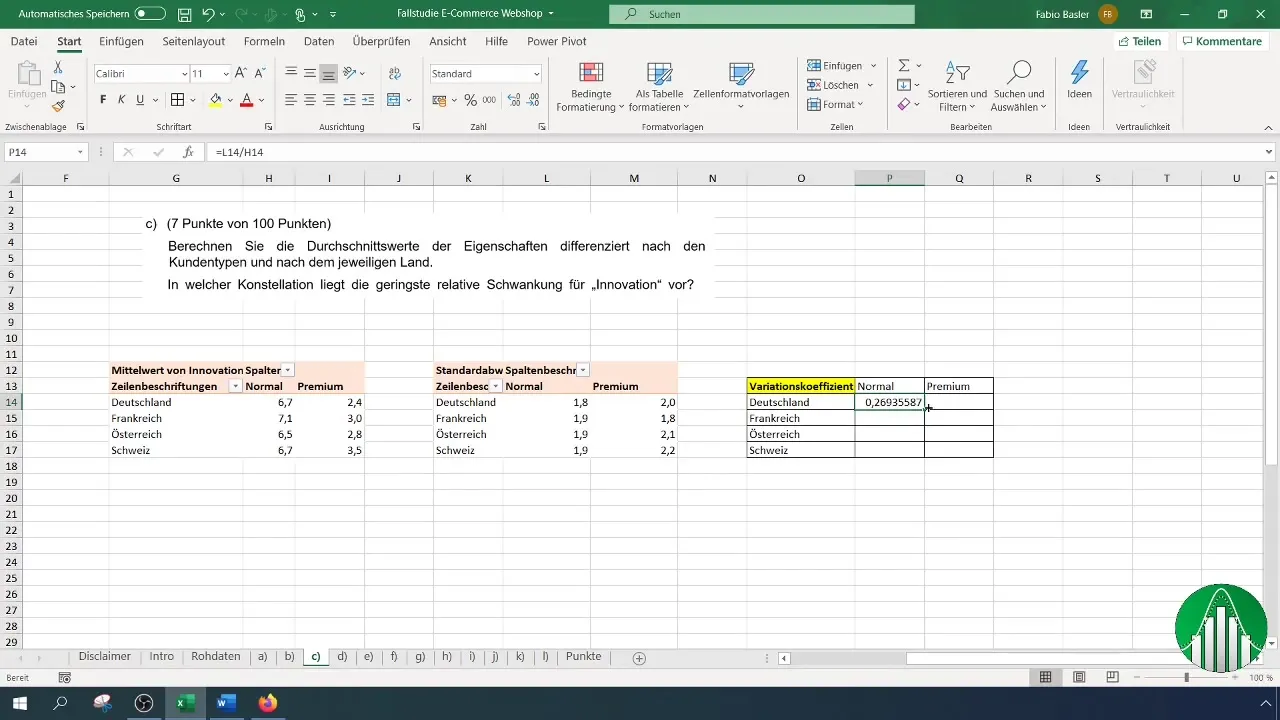Screen dimensions: 1280x720
Task: Click the align right icon
Action: 329,100
